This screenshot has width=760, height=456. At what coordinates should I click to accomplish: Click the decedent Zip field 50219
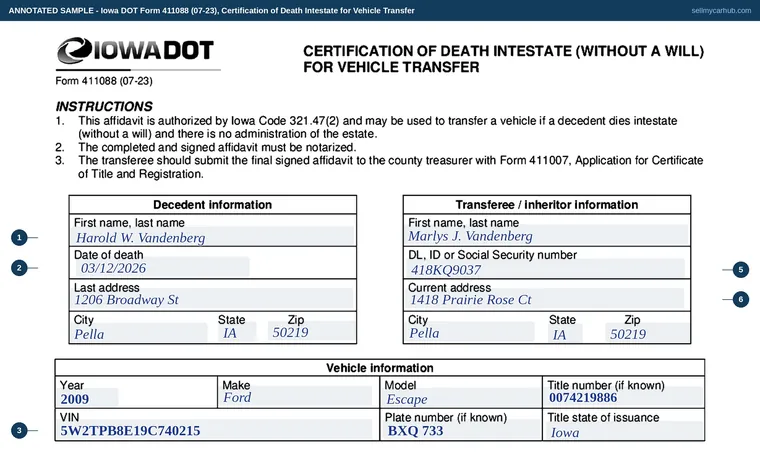pos(311,332)
